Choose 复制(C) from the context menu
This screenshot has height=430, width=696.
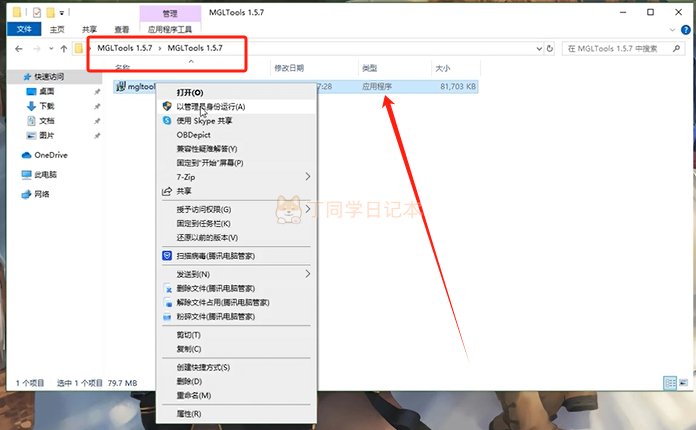(237, 349)
